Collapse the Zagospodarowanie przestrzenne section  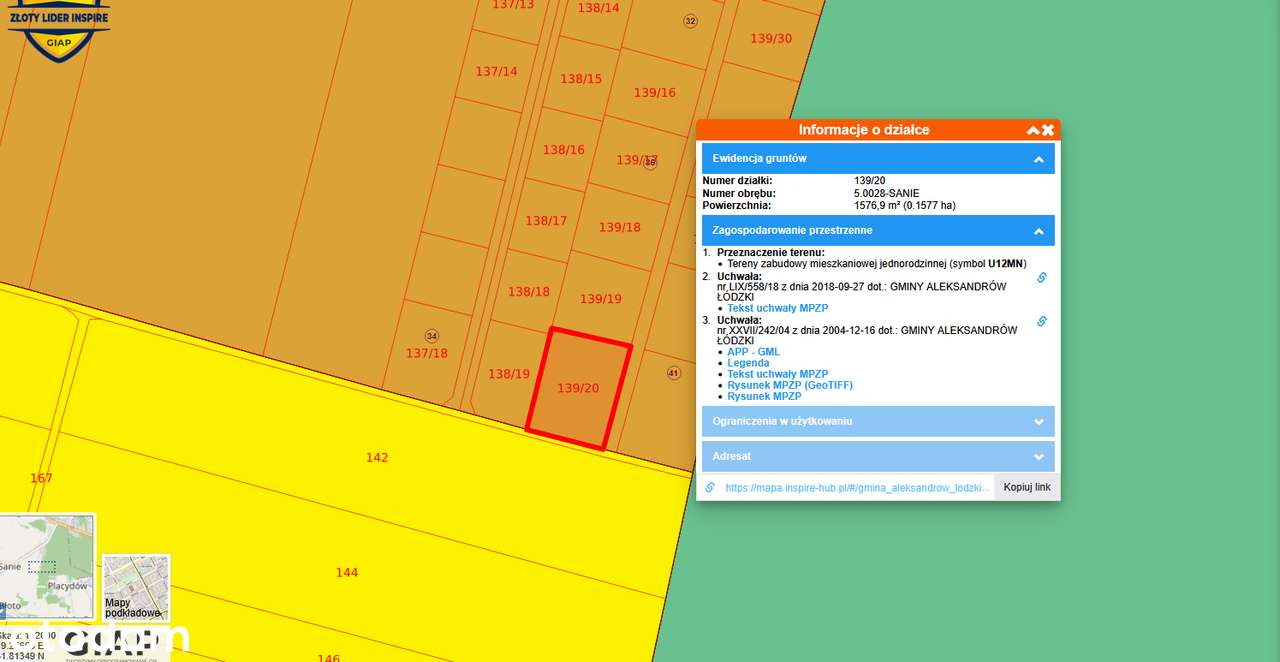coord(878,230)
